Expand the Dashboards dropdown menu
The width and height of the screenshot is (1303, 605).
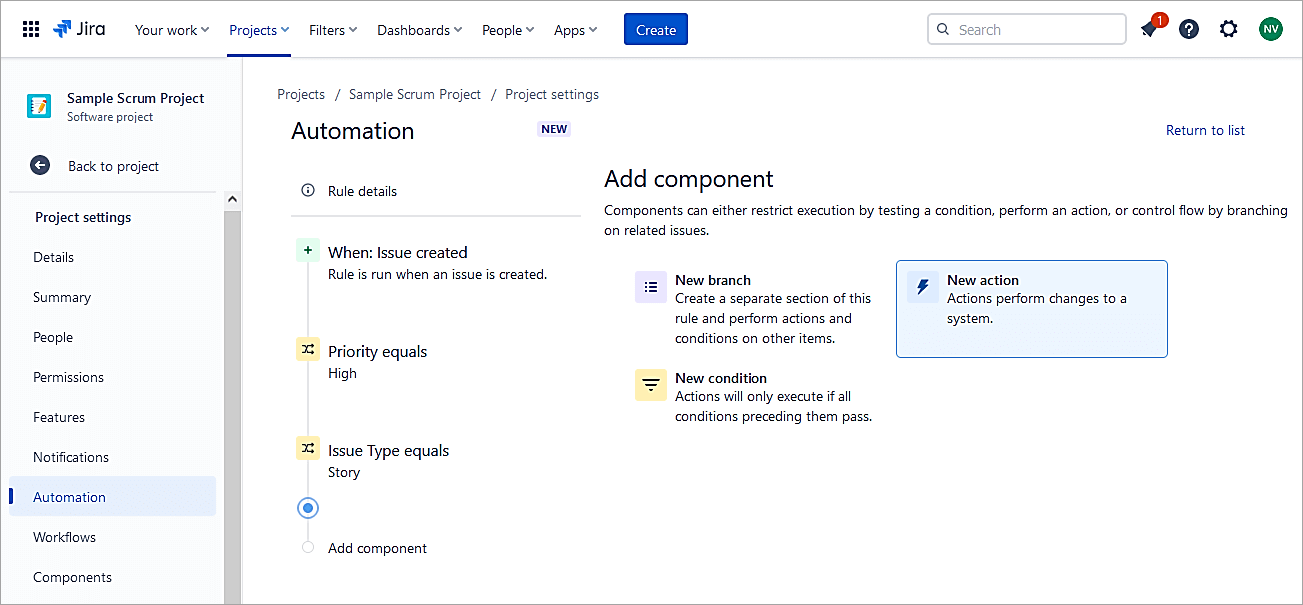[419, 30]
